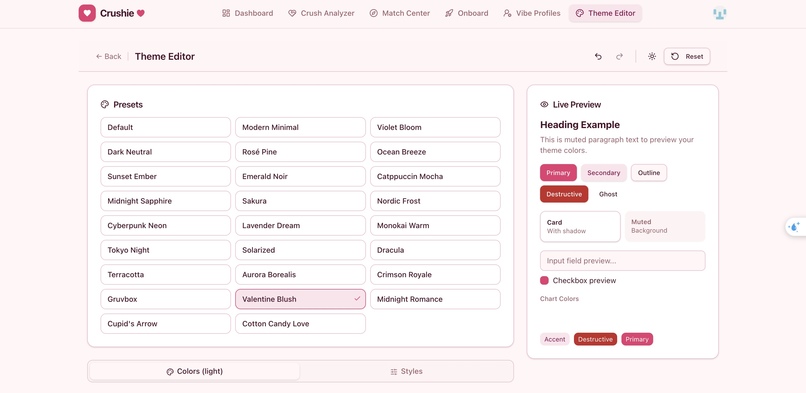Image resolution: width=806 pixels, height=393 pixels.
Task: Choose the Dracula preset
Action: click(x=435, y=250)
